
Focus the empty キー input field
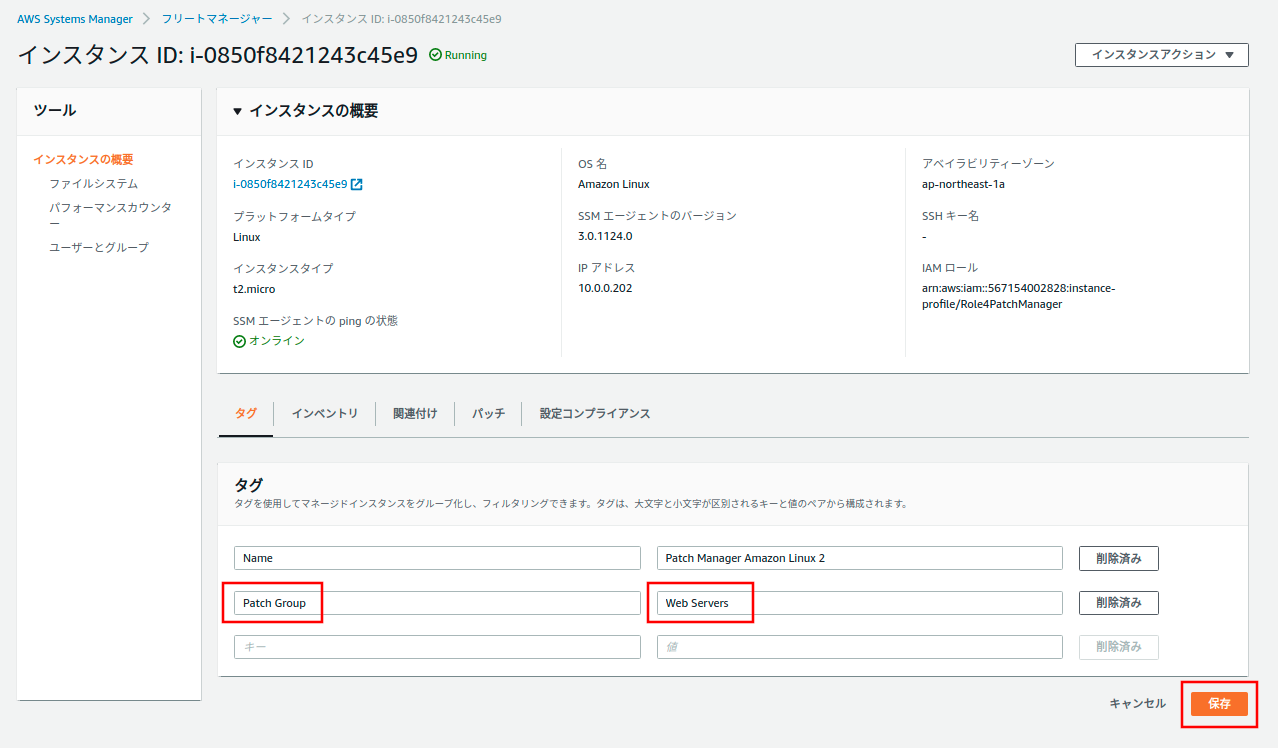tap(437, 647)
